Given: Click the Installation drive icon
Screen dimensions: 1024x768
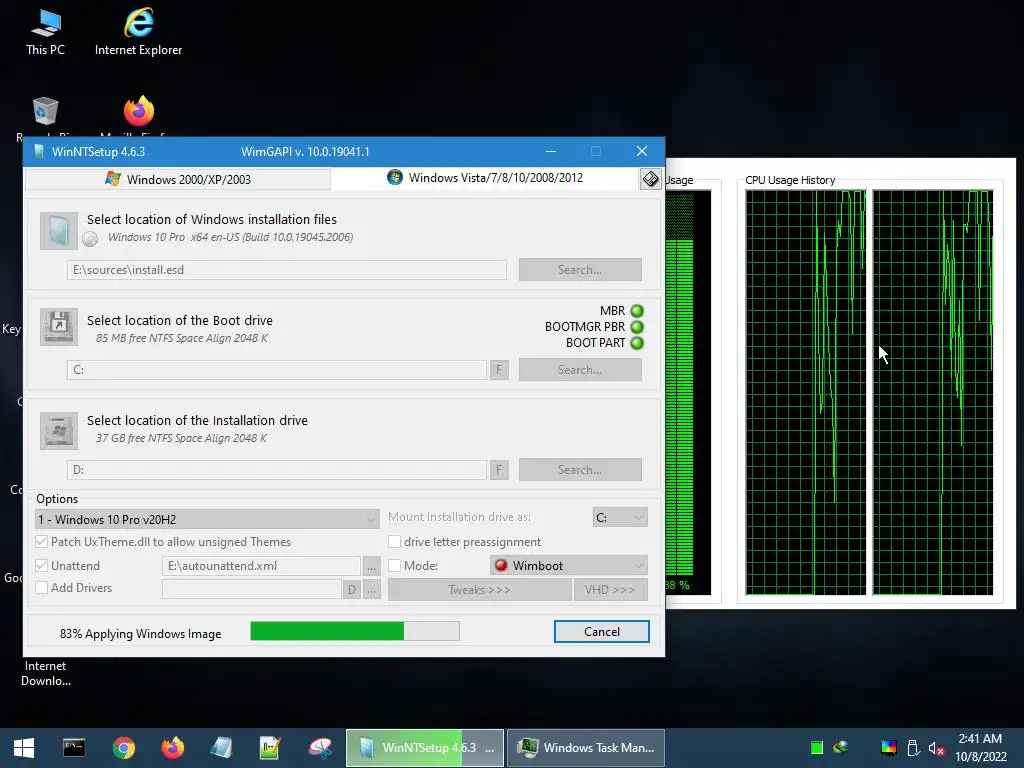Looking at the screenshot, I should coord(59,430).
